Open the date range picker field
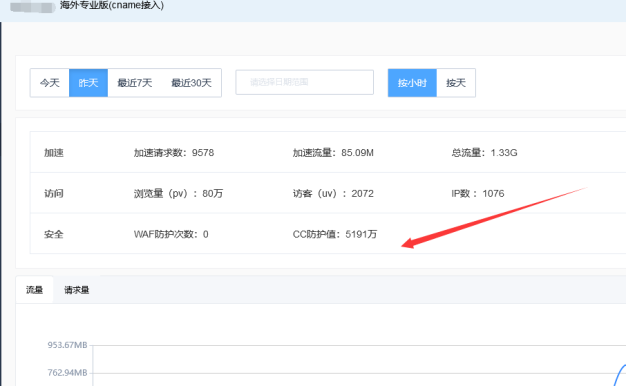The height and width of the screenshot is (386, 626). pyautogui.click(x=305, y=82)
